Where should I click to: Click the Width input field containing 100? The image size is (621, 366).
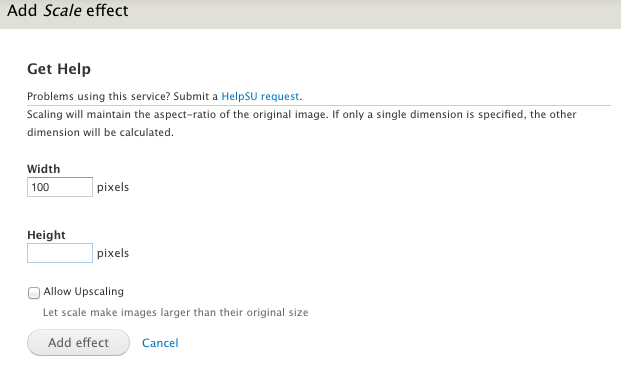coord(60,187)
